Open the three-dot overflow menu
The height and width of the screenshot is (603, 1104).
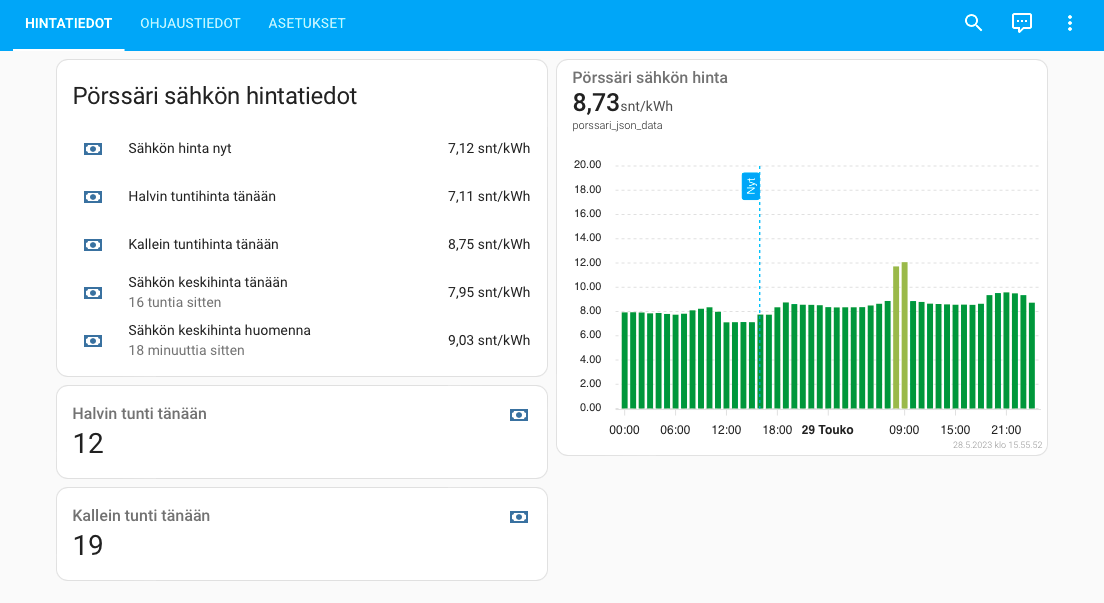[x=1069, y=23]
